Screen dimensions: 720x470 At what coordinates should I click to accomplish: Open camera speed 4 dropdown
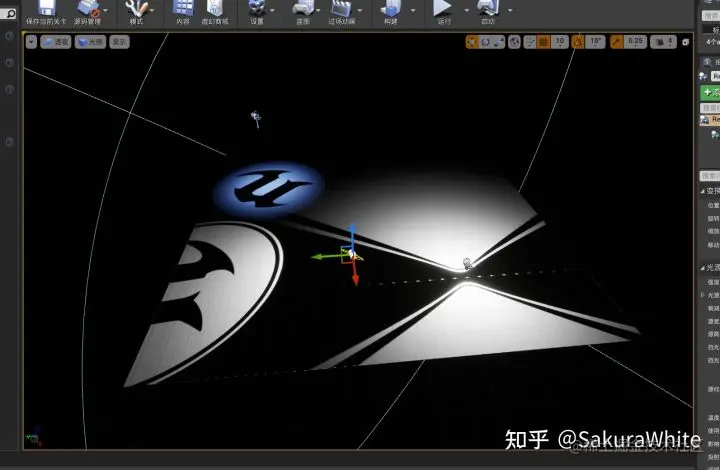click(x=664, y=42)
